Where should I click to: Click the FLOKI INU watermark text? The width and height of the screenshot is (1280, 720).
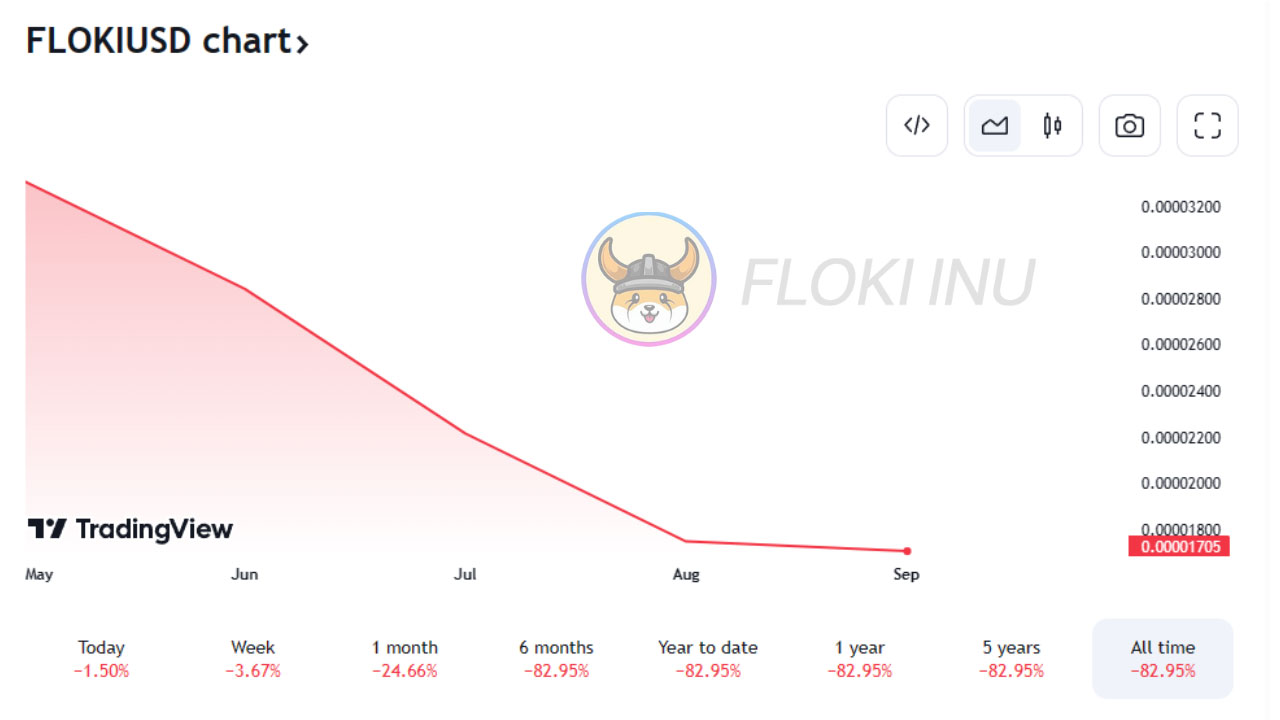point(888,282)
